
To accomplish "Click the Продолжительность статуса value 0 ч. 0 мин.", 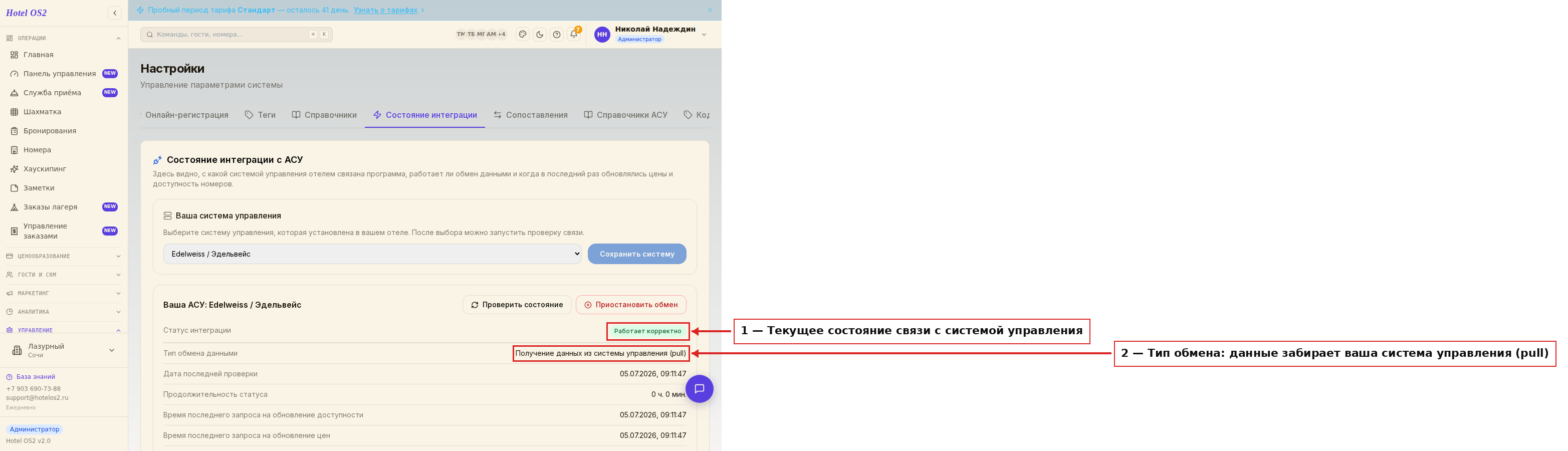I will tap(668, 394).
